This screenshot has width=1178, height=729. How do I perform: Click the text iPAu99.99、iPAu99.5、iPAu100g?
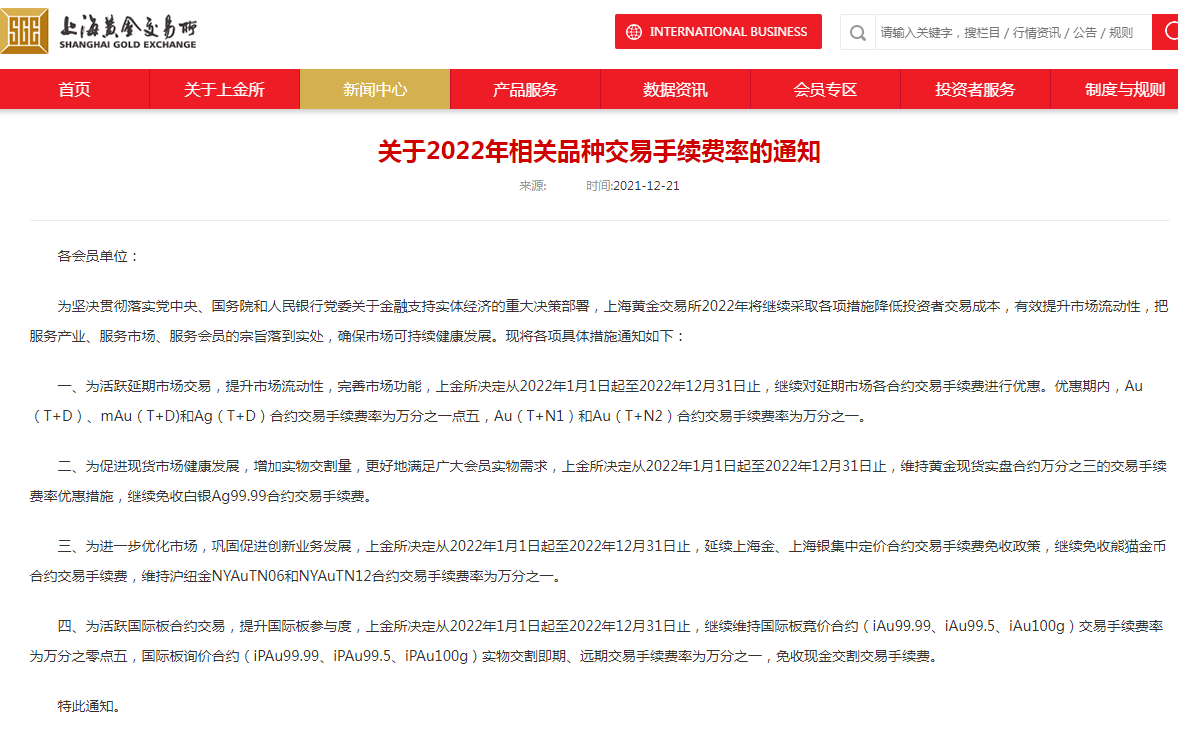[x=361, y=656]
